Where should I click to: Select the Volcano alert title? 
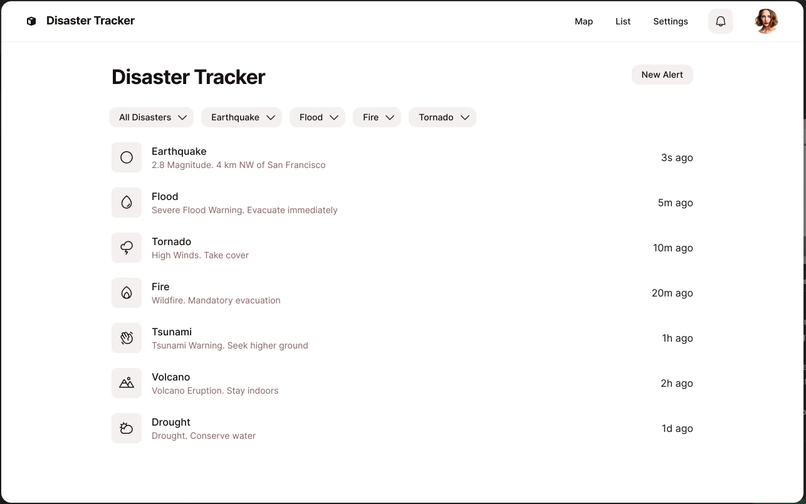click(x=171, y=377)
